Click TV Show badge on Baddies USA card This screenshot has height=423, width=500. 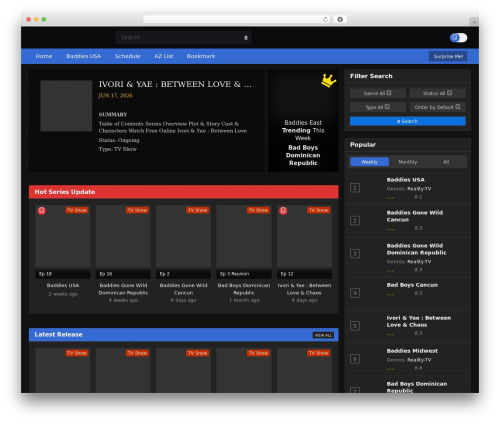[x=77, y=210]
